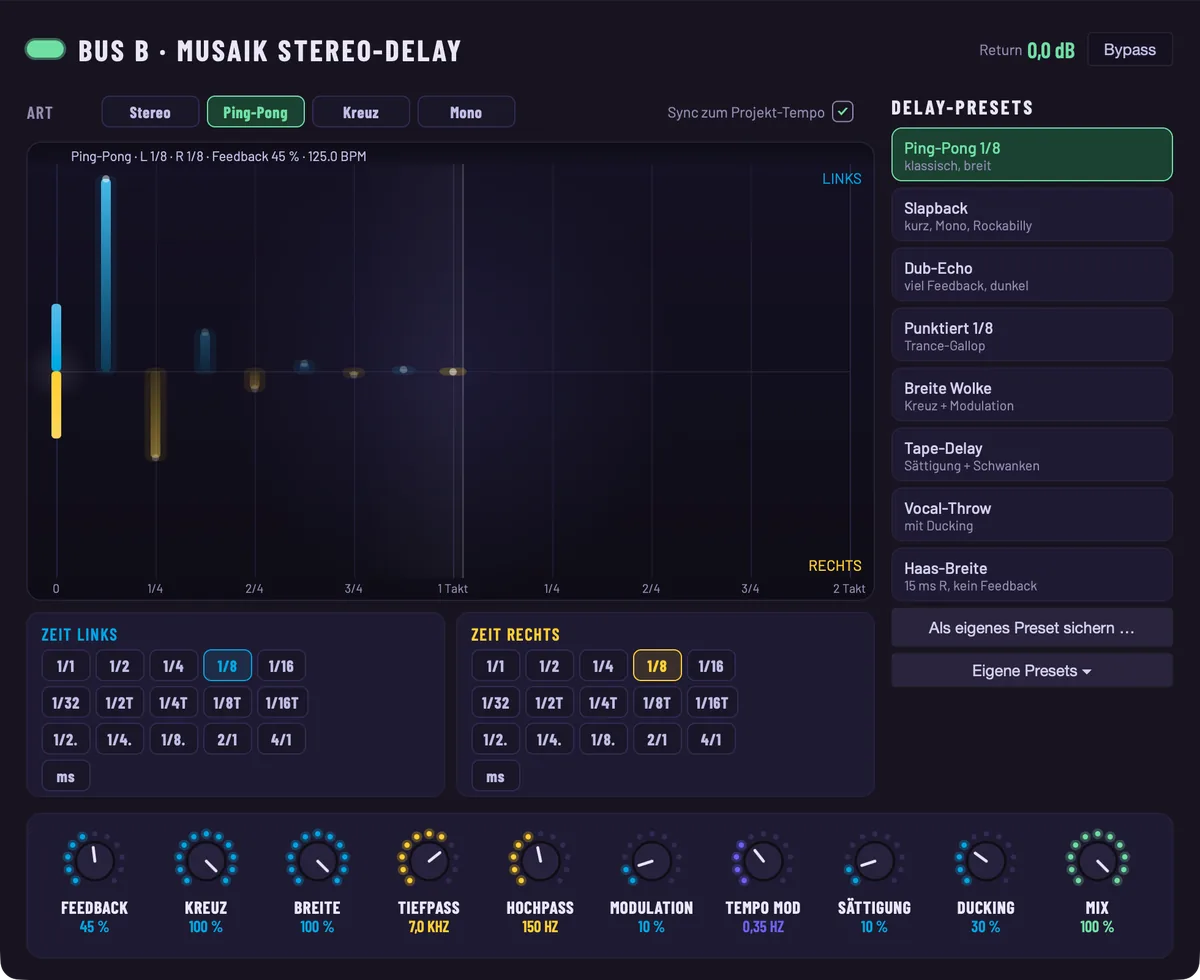Image resolution: width=1200 pixels, height=980 pixels.
Task: Click the Breite knob
Action: pos(317,859)
